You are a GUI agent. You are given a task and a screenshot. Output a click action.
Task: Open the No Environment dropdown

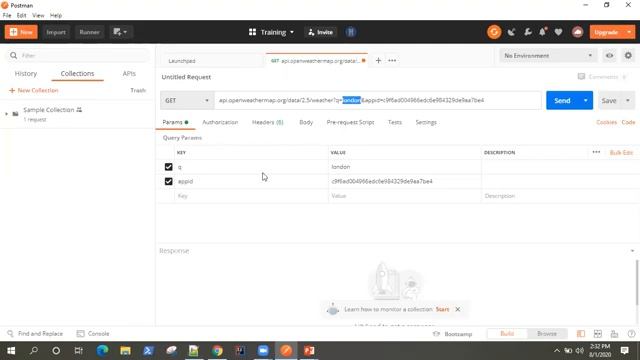pos(548,56)
